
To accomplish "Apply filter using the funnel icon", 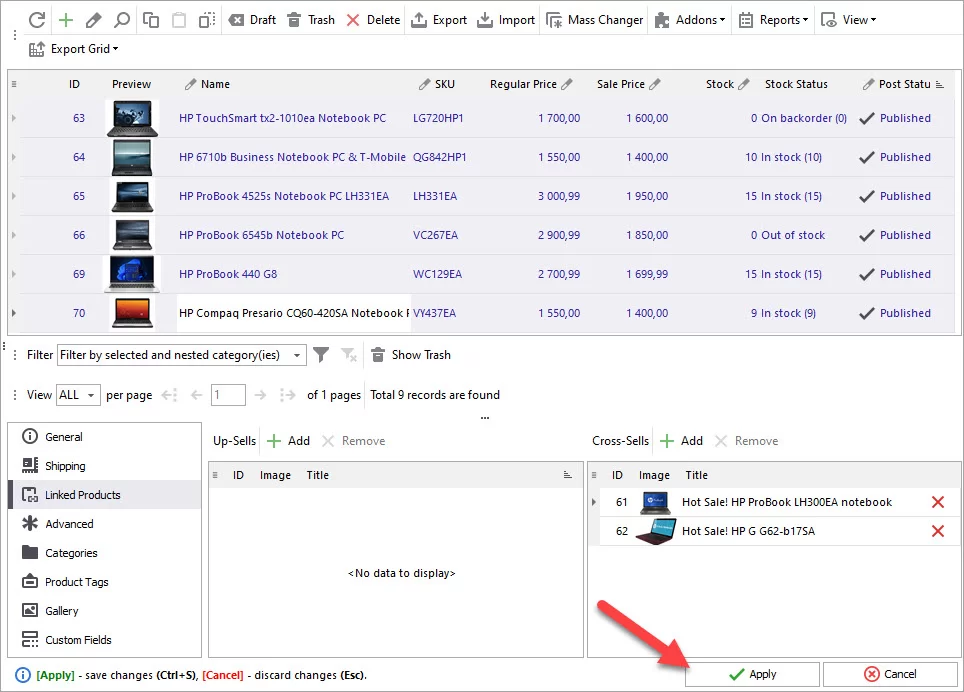I will click(321, 355).
